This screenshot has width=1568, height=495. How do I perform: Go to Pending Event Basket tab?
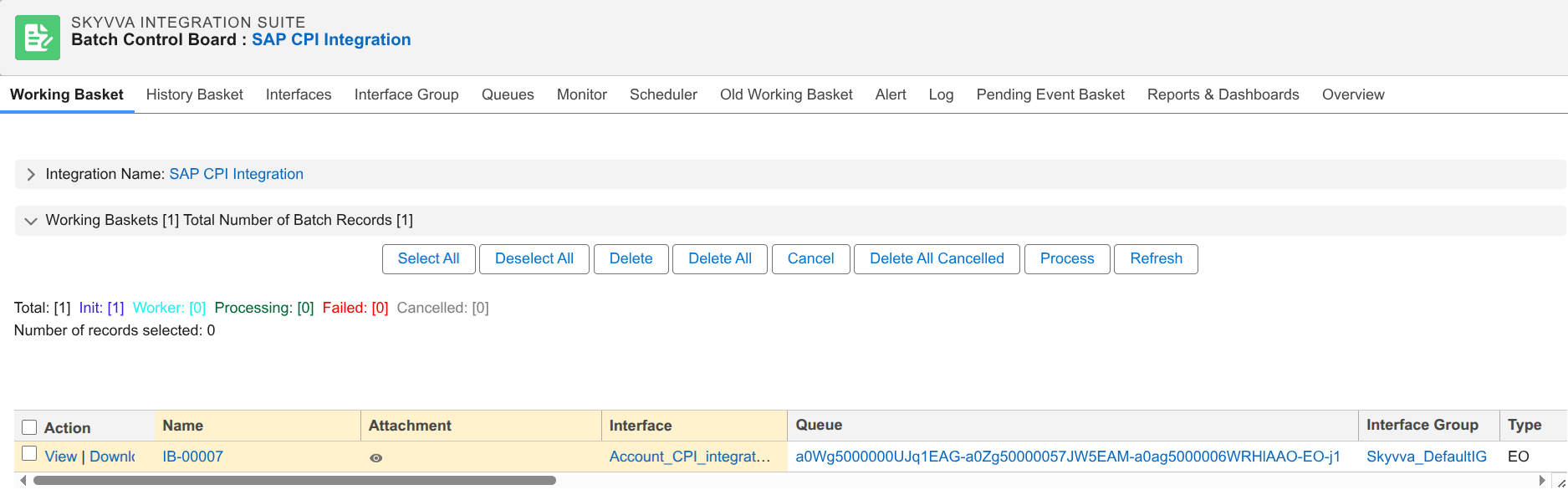1050,94
